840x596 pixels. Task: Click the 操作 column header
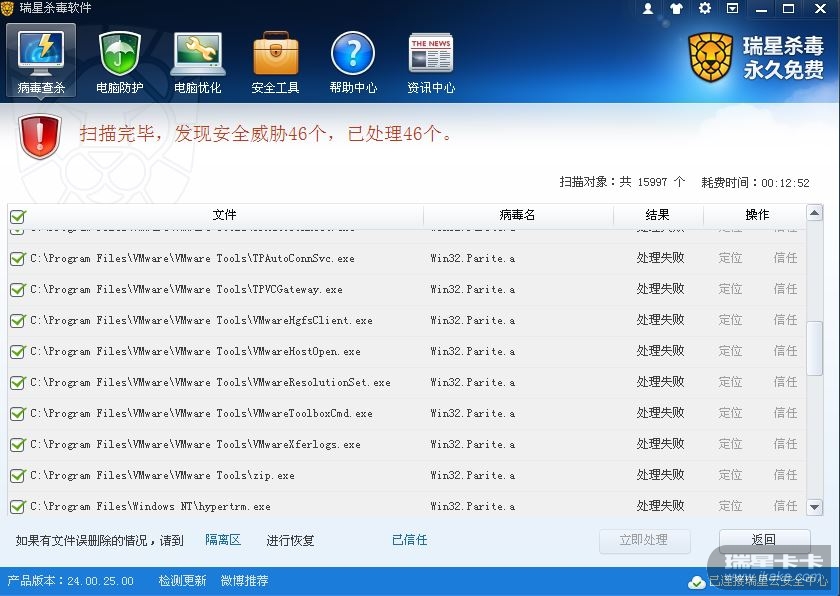click(x=756, y=215)
